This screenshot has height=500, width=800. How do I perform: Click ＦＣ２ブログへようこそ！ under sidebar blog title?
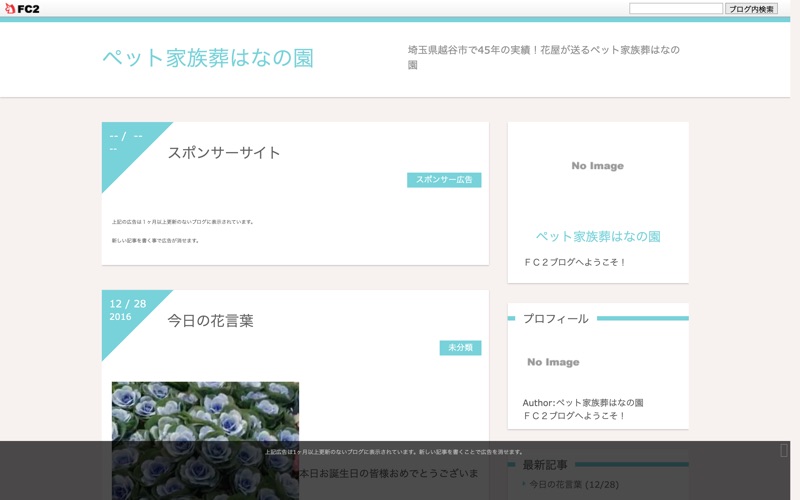point(574,262)
